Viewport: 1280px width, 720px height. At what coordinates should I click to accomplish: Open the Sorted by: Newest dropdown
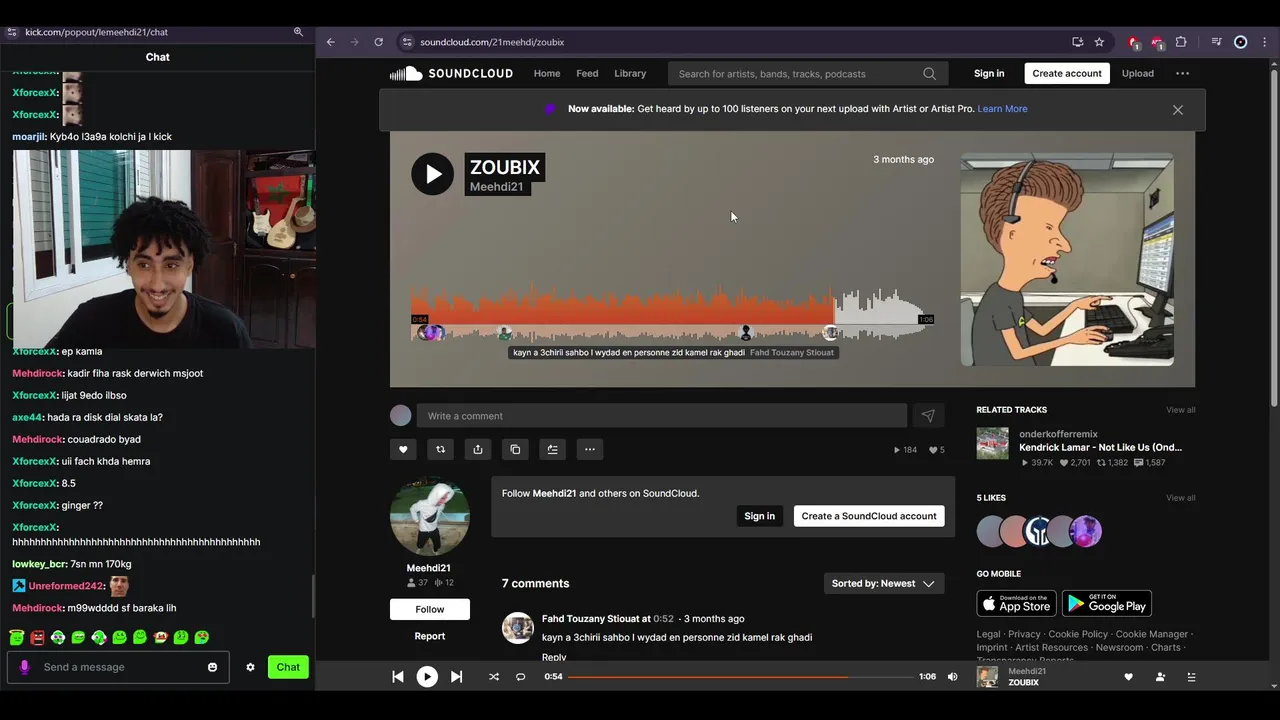885,583
